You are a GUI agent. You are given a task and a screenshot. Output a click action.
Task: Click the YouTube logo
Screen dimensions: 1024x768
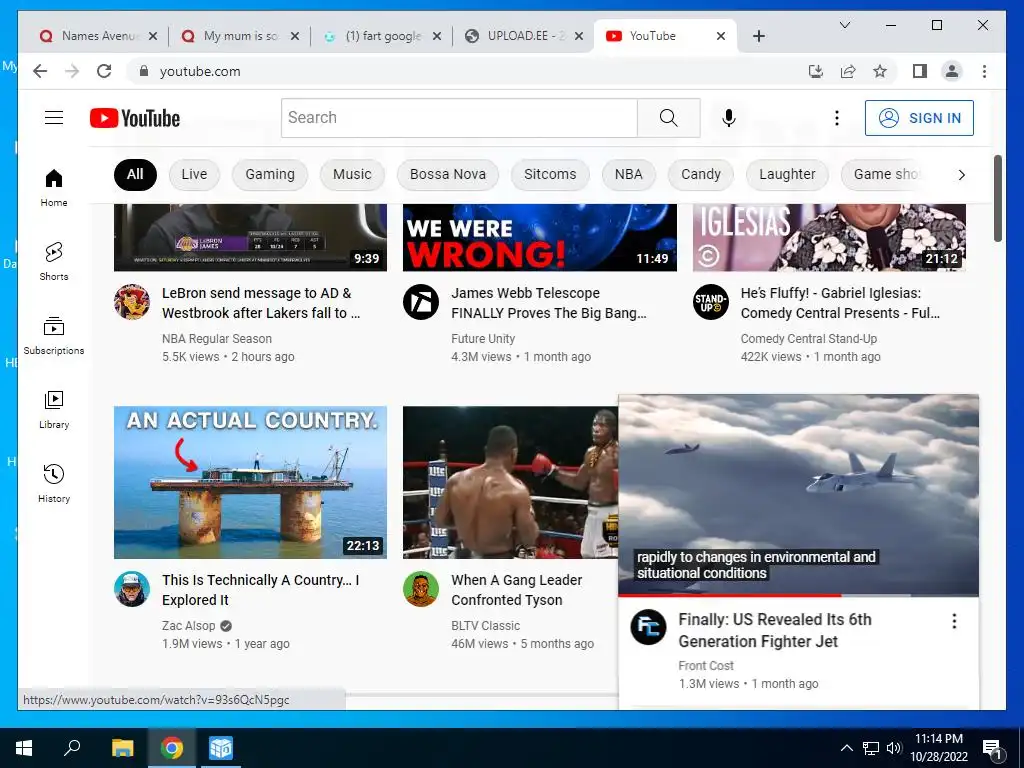pyautogui.click(x=135, y=118)
